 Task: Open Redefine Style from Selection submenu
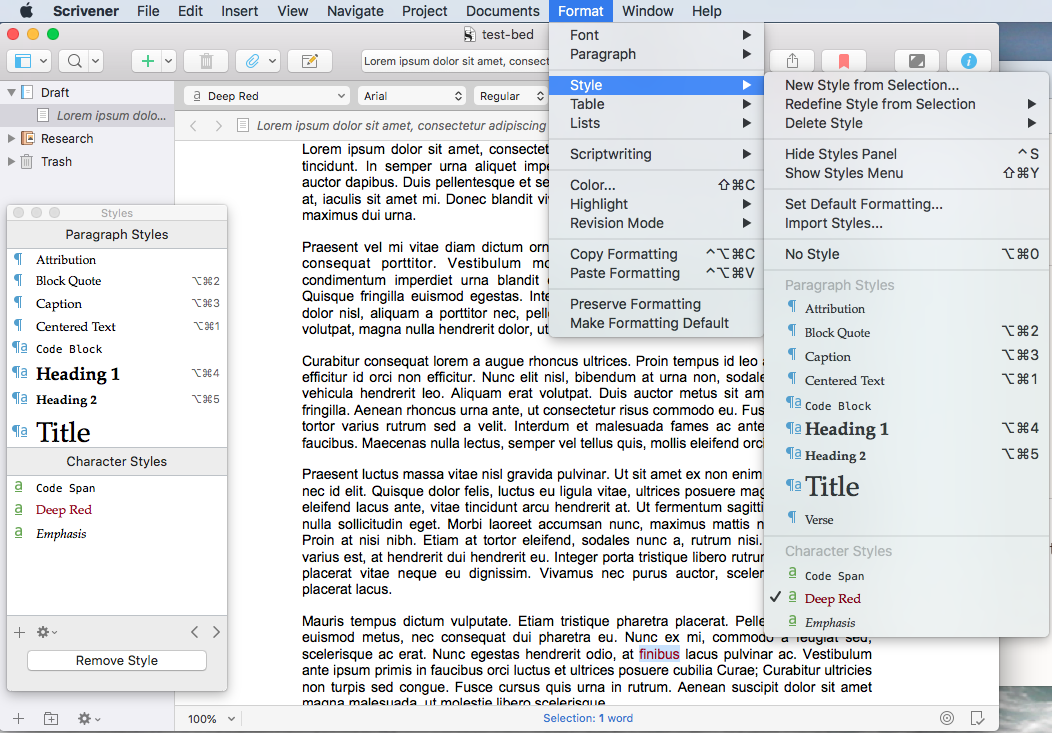point(906,104)
